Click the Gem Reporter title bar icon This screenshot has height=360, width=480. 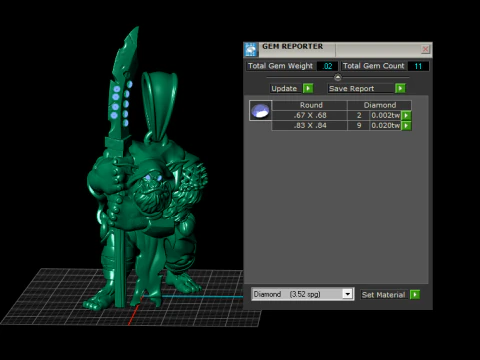(x=251, y=50)
